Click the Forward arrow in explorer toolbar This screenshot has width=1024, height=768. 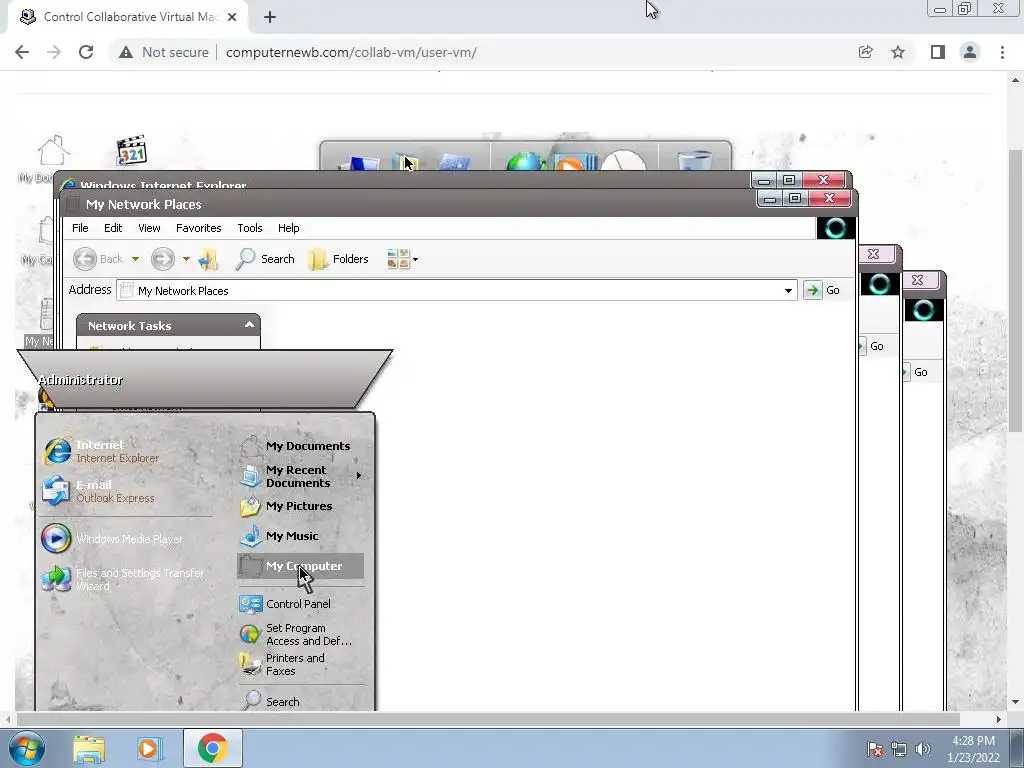(163, 259)
